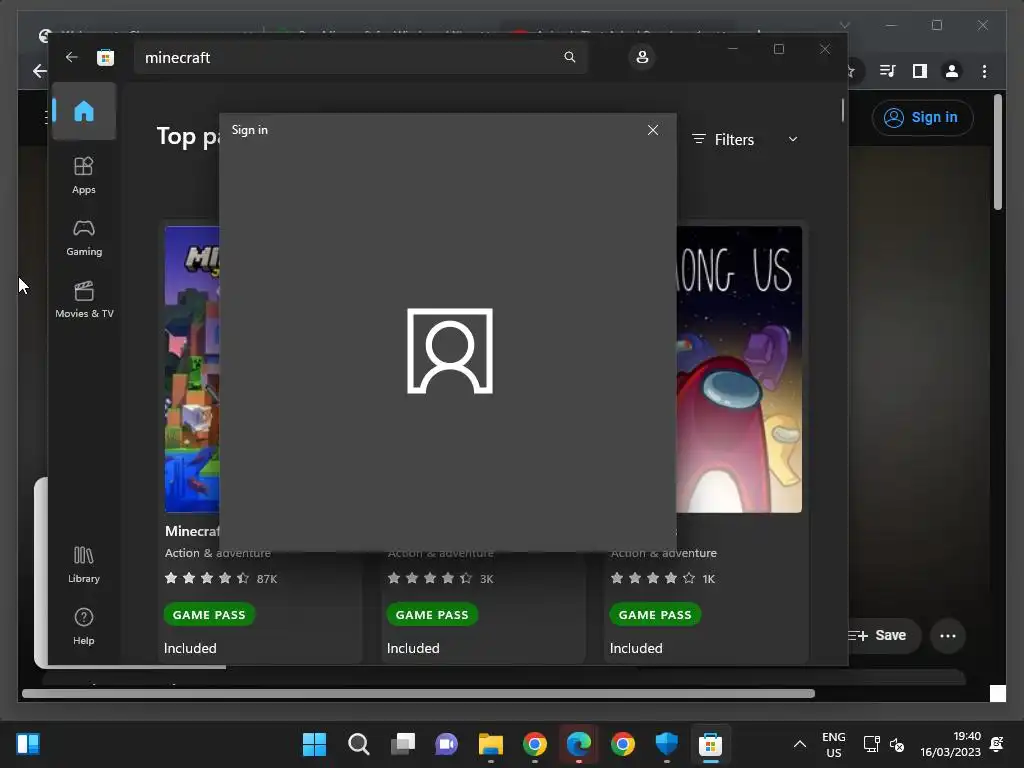This screenshot has width=1024, height=768.
Task: Click the network tray icon
Action: (871, 744)
